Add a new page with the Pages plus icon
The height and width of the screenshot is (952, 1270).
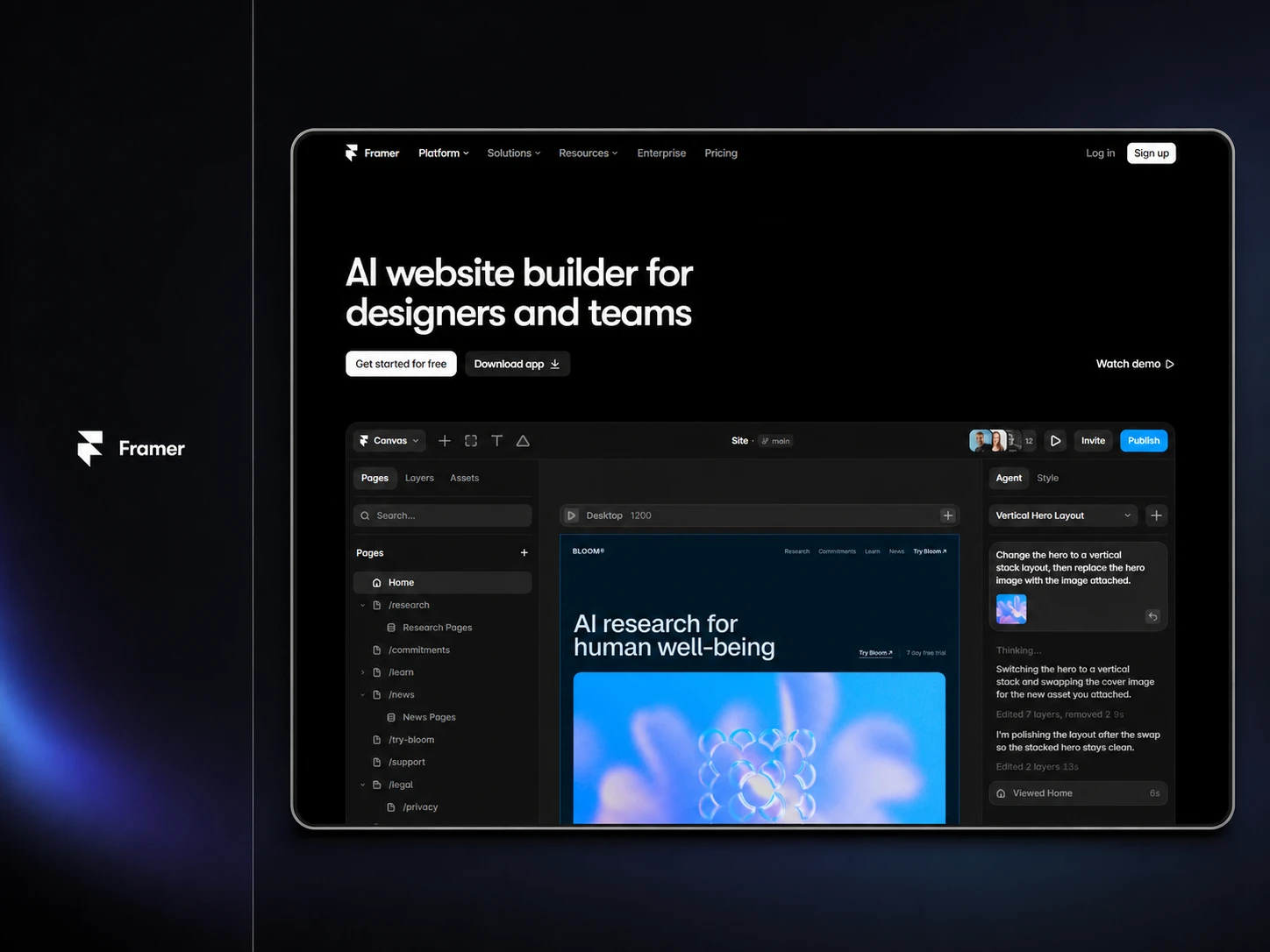pyautogui.click(x=524, y=553)
